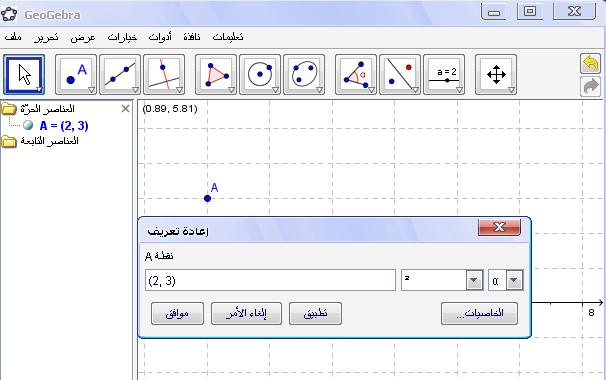Collapse the free objects folder
The image size is (606, 380).
(x=9, y=109)
